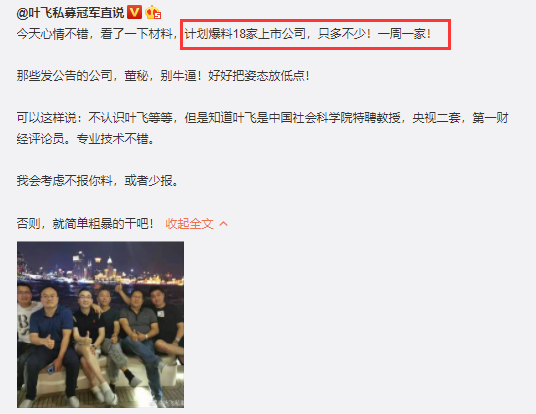Click the opening text 今天心情不错
536x414 pixels.
click(52, 34)
